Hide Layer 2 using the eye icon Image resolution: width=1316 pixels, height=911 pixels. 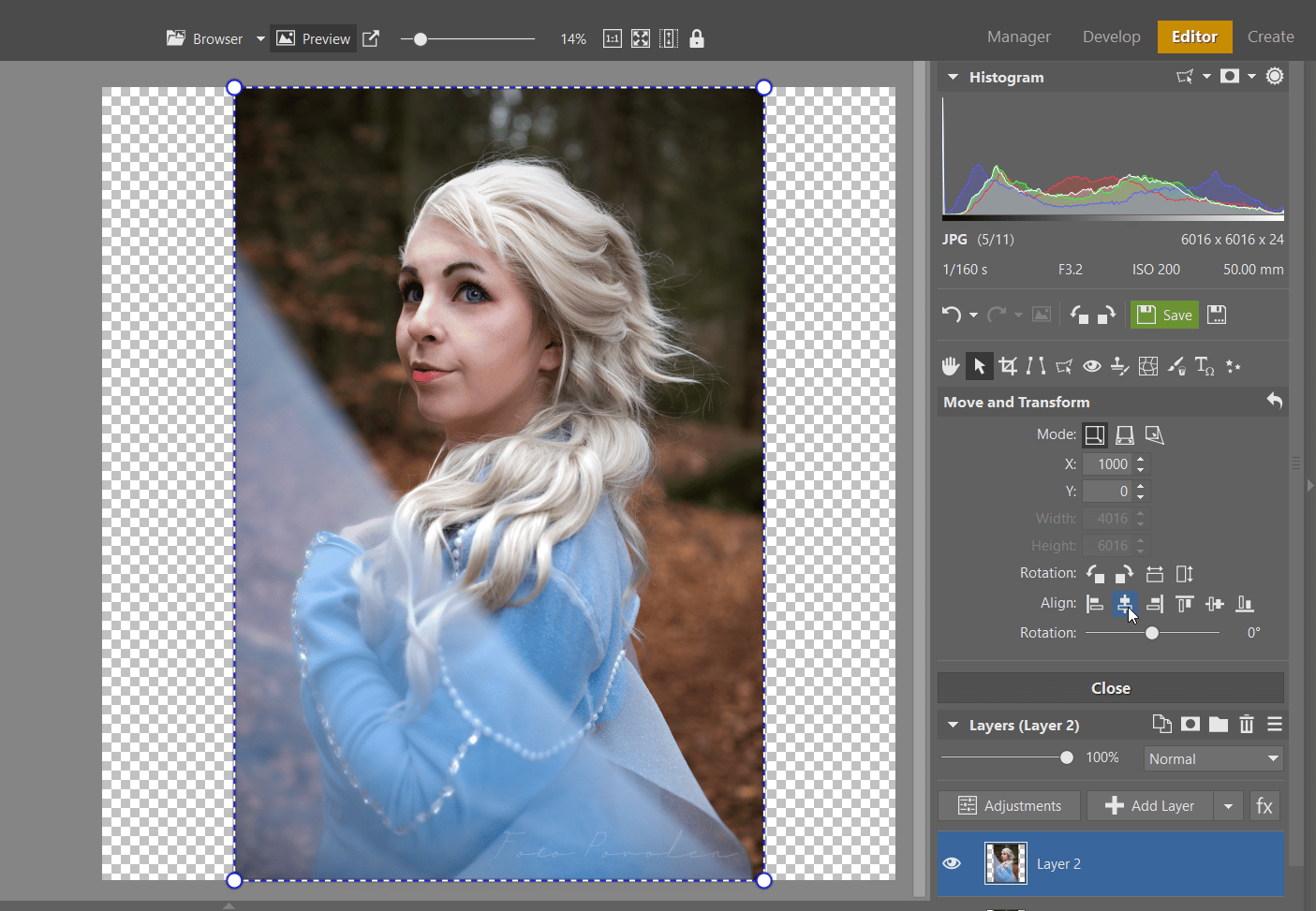tap(952, 863)
